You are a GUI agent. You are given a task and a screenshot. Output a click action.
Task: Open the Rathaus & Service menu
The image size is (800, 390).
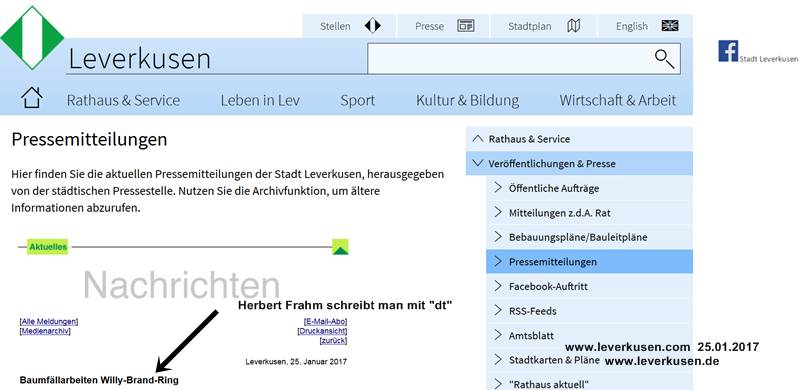click(123, 100)
